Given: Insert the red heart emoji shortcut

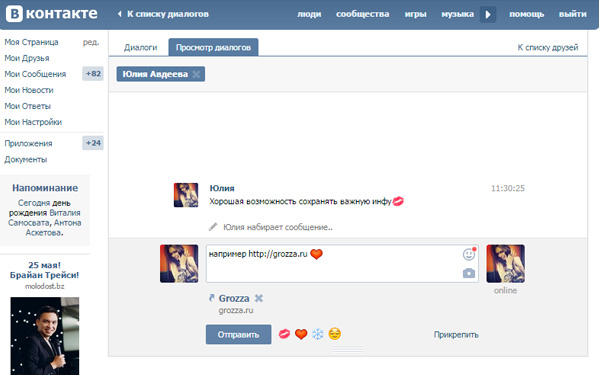Looking at the screenshot, I should click(x=301, y=334).
